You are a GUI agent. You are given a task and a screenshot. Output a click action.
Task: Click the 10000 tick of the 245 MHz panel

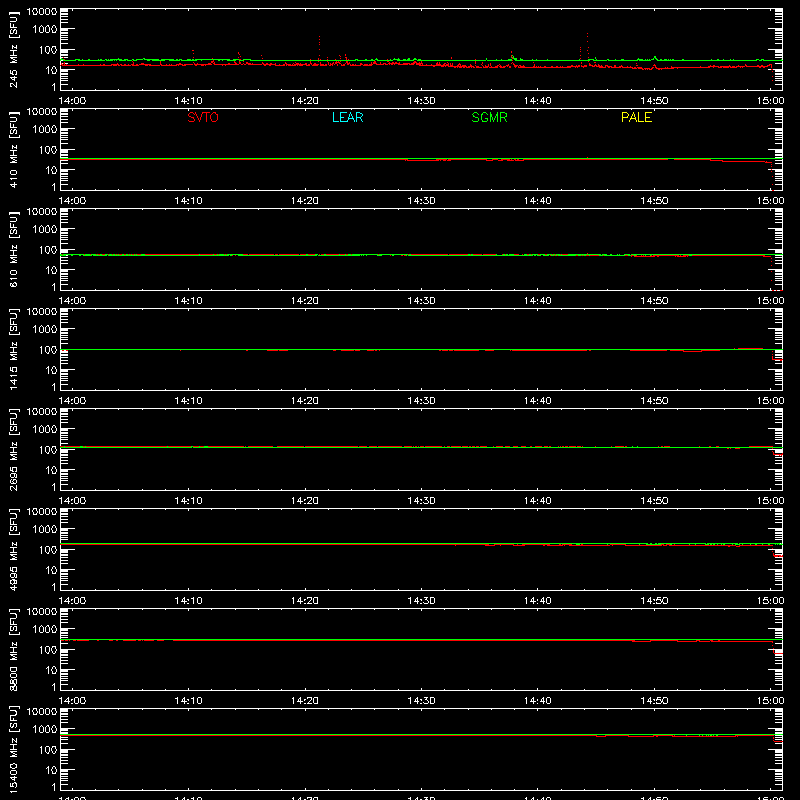(42, 12)
